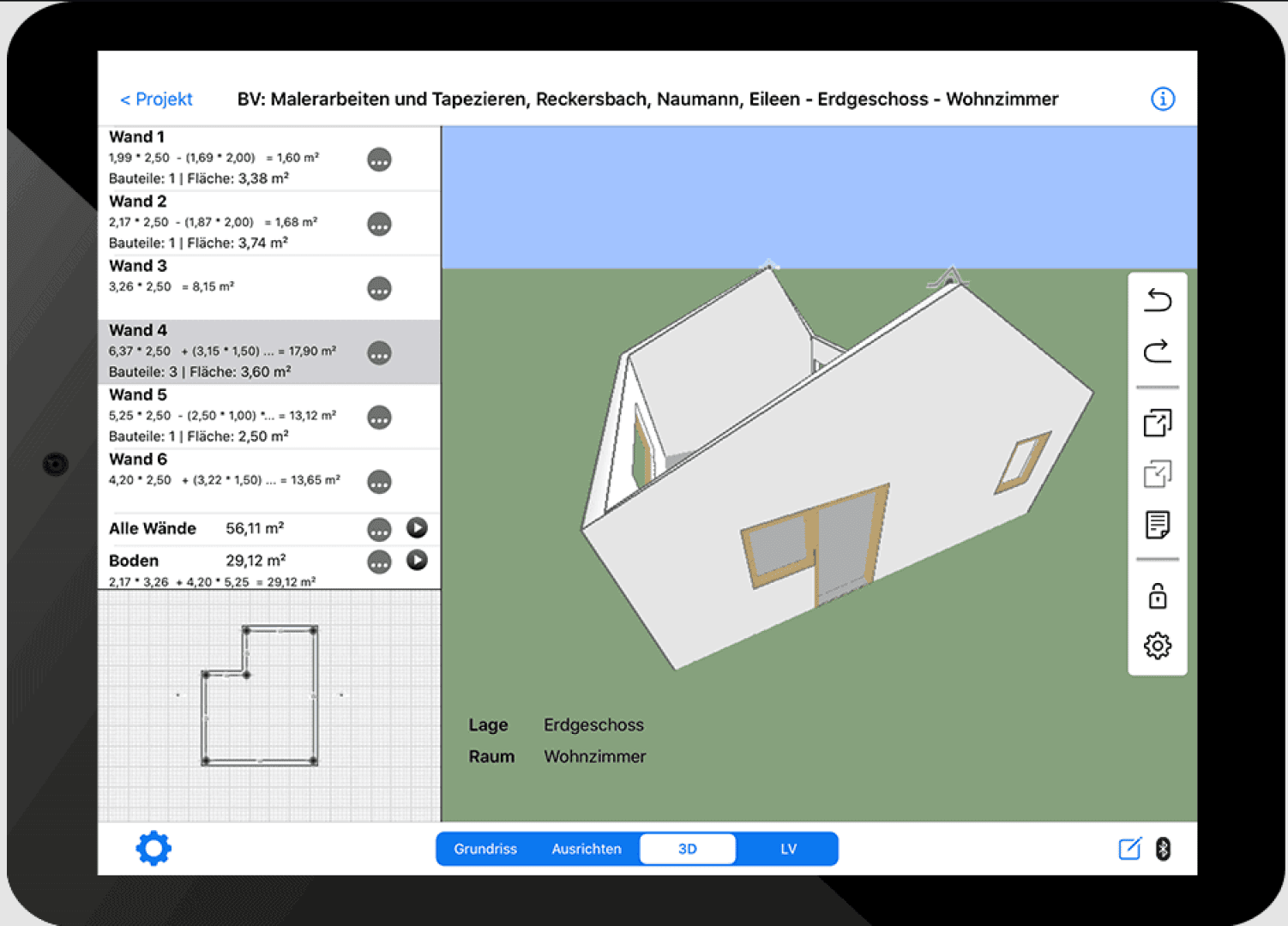Open the 3D view settings gear
Image resolution: width=1288 pixels, height=926 pixels.
pos(1158,646)
